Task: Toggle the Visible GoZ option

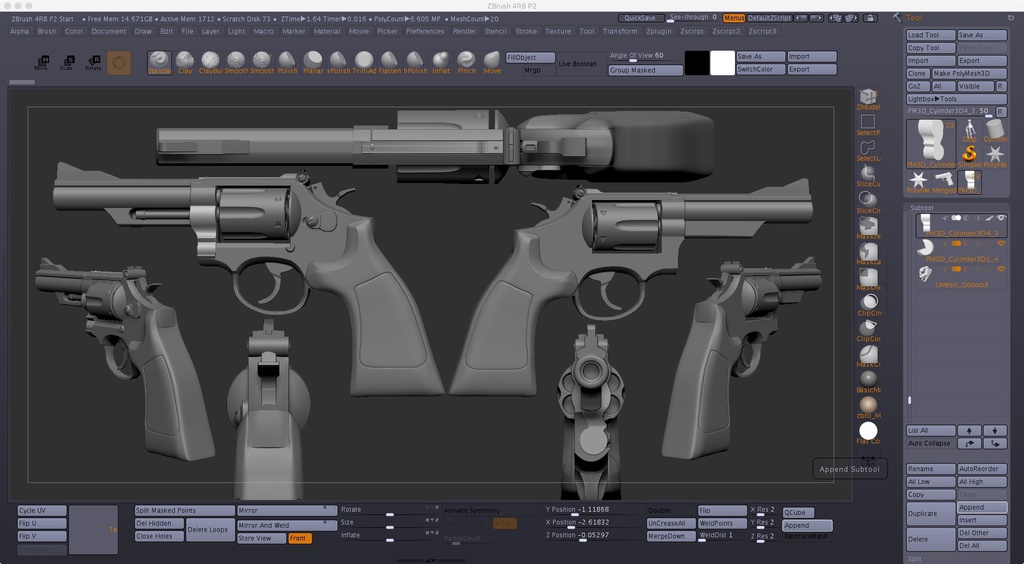Action: [x=974, y=86]
